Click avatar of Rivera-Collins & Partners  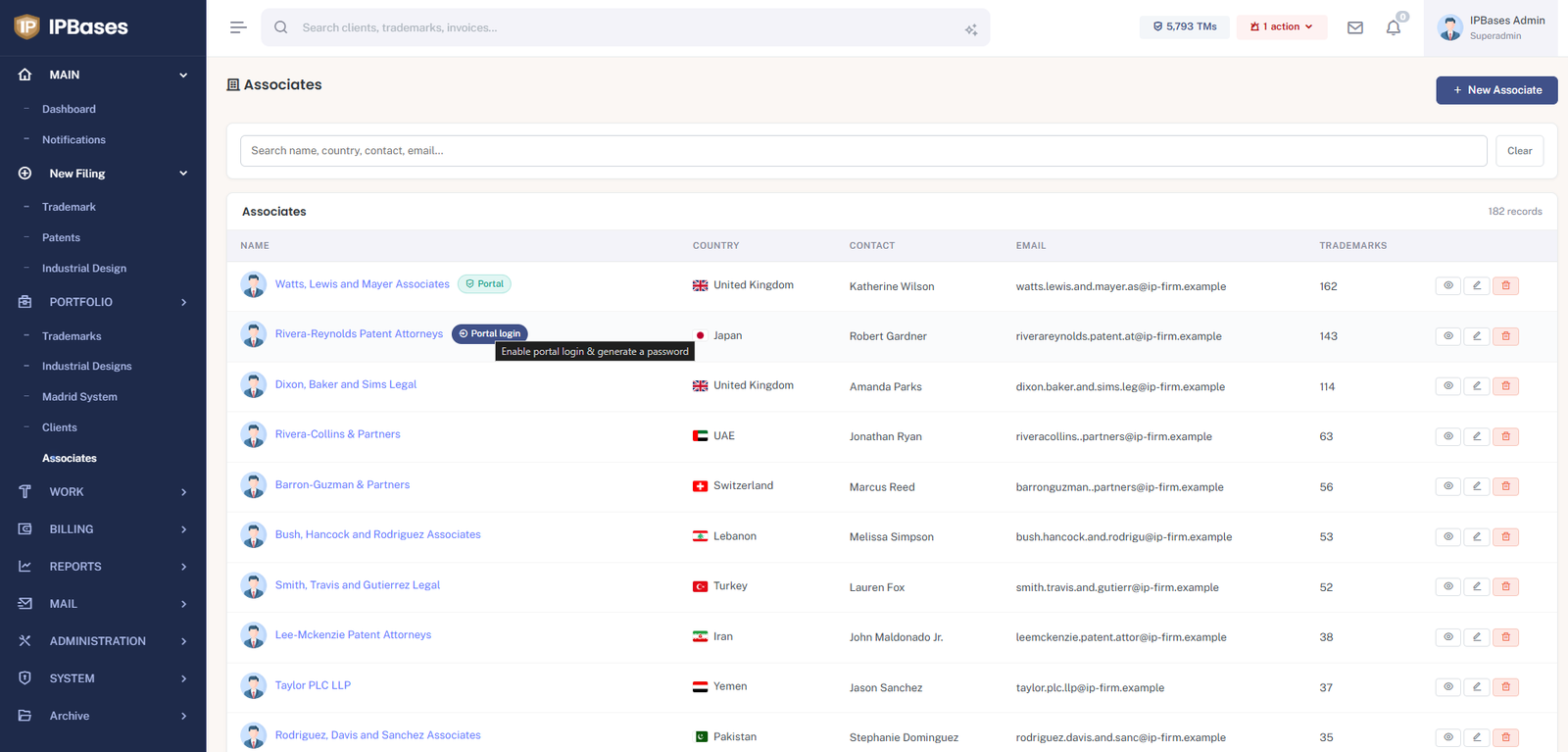[254, 435]
